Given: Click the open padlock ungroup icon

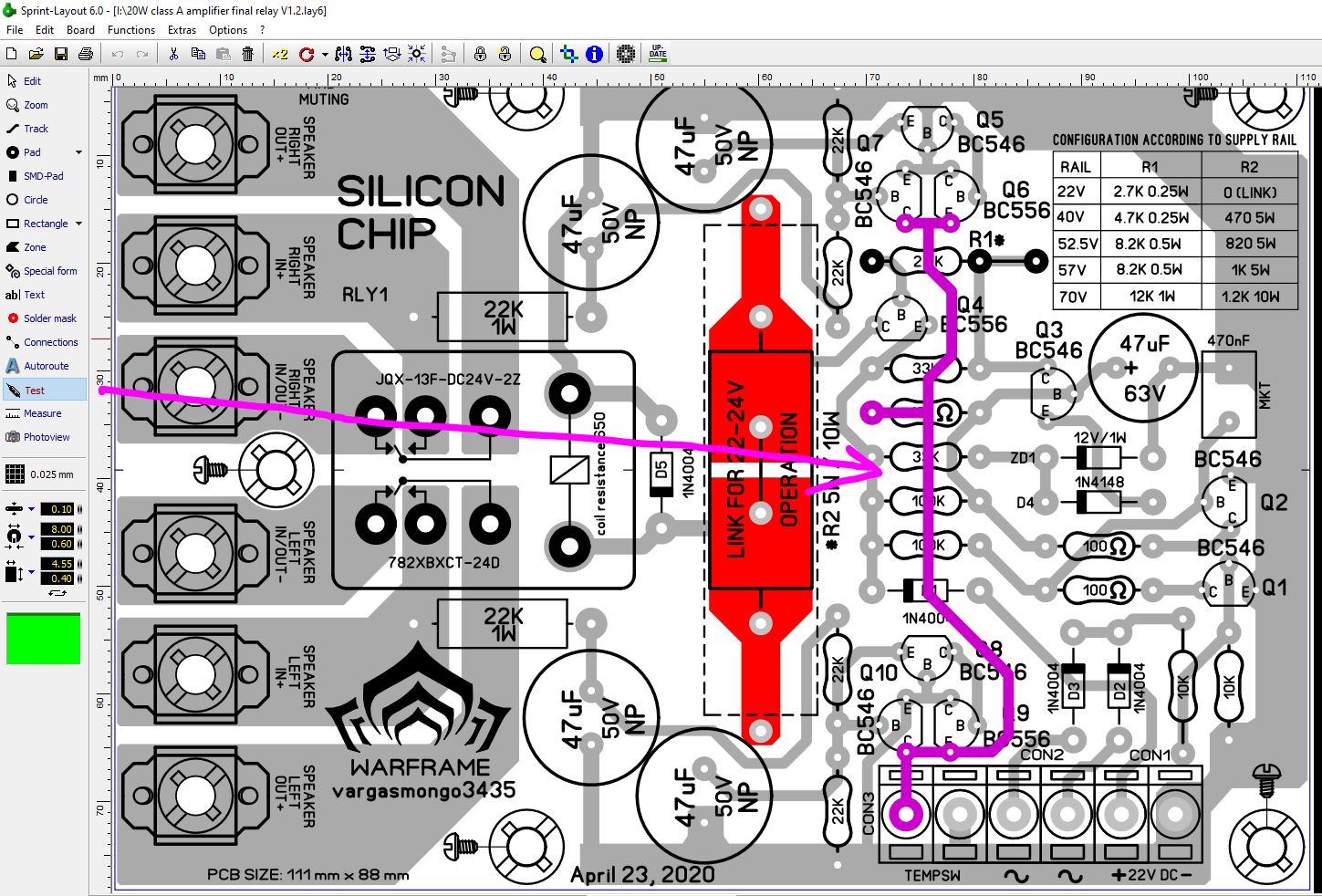Looking at the screenshot, I should point(505,54).
